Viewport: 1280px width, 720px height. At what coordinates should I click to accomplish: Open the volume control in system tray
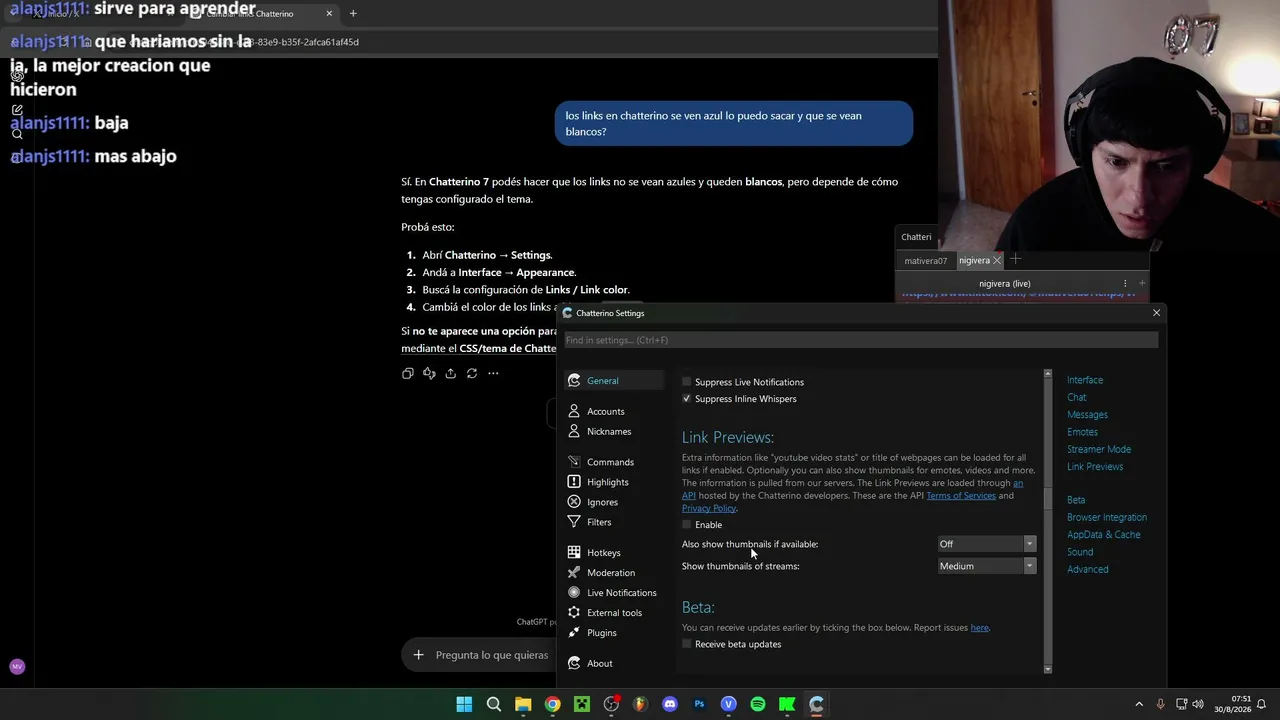tap(1198, 704)
